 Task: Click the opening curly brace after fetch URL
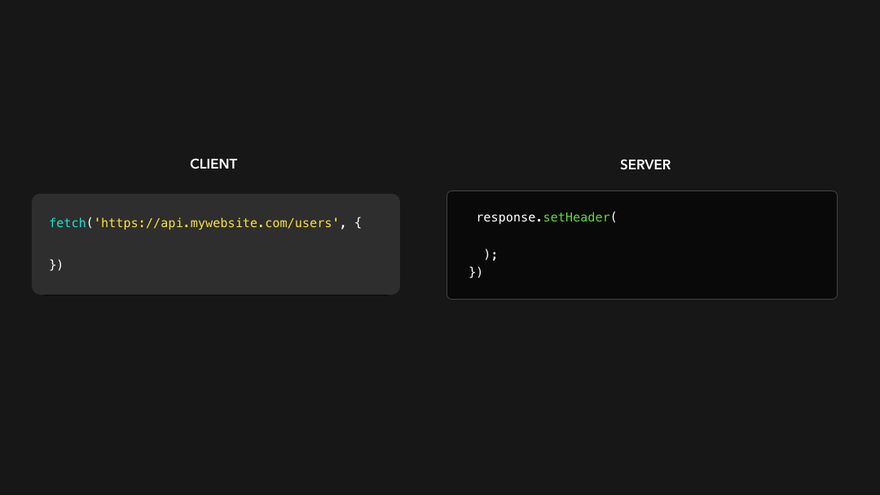coord(358,223)
